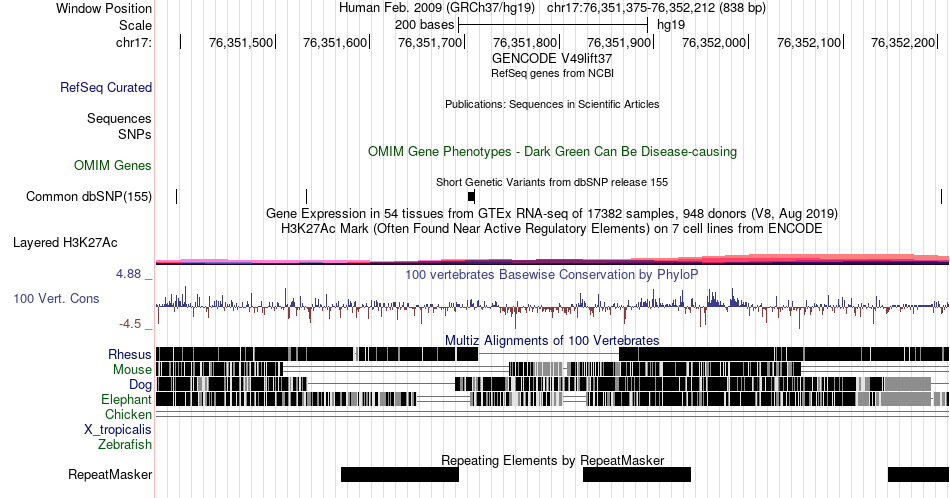Click the RefSeq Curated track label

pos(106,87)
